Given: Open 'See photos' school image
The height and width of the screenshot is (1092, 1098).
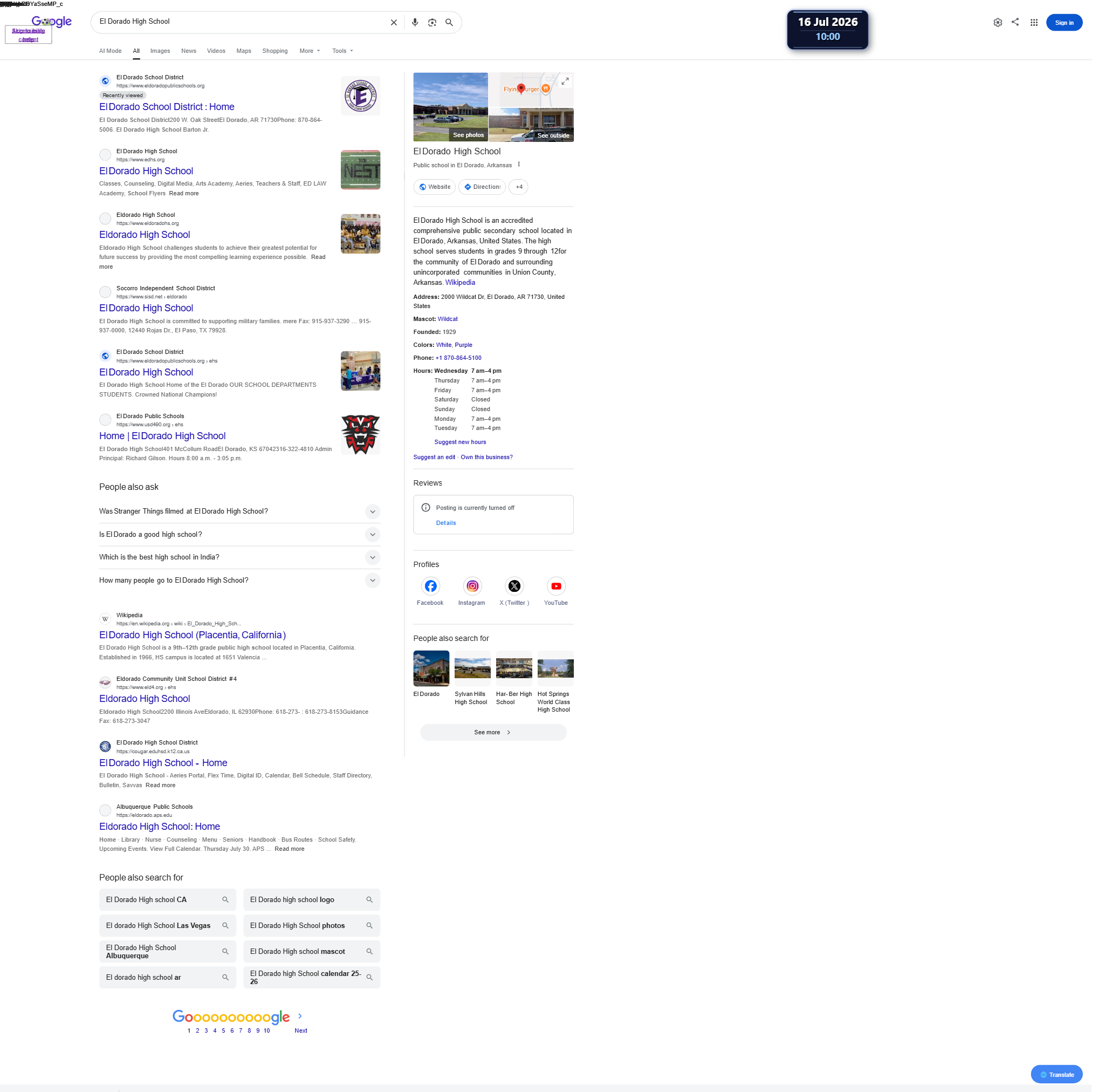Looking at the screenshot, I should tap(453, 107).
